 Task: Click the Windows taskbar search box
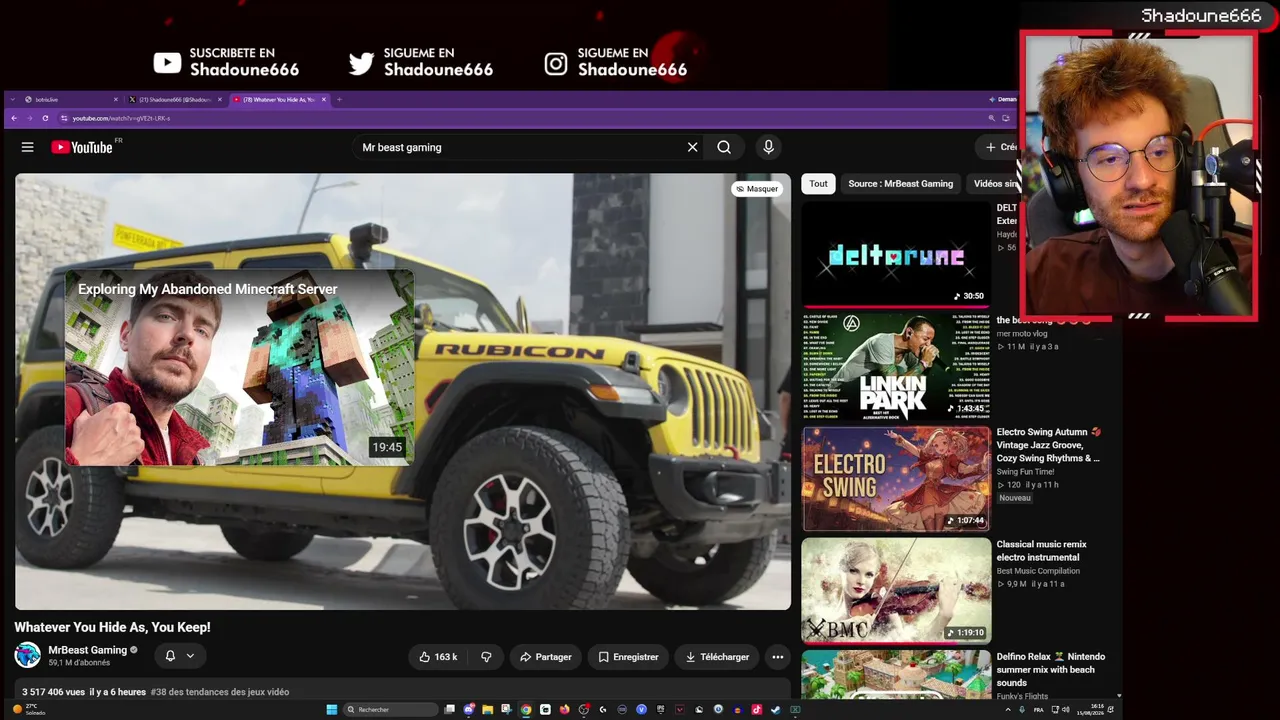[x=390, y=710]
